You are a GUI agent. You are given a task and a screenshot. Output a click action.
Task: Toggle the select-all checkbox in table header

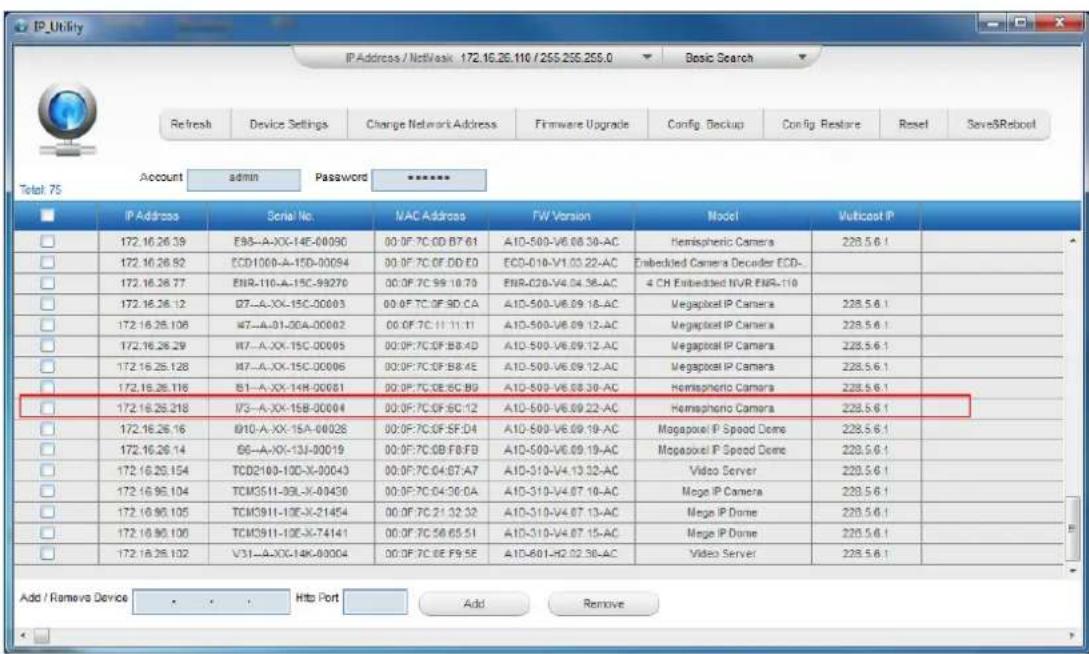point(47,216)
